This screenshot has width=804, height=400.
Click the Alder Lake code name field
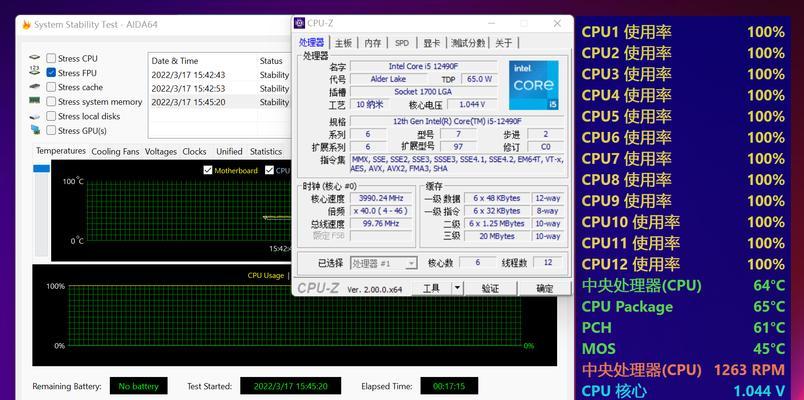[x=388, y=79]
